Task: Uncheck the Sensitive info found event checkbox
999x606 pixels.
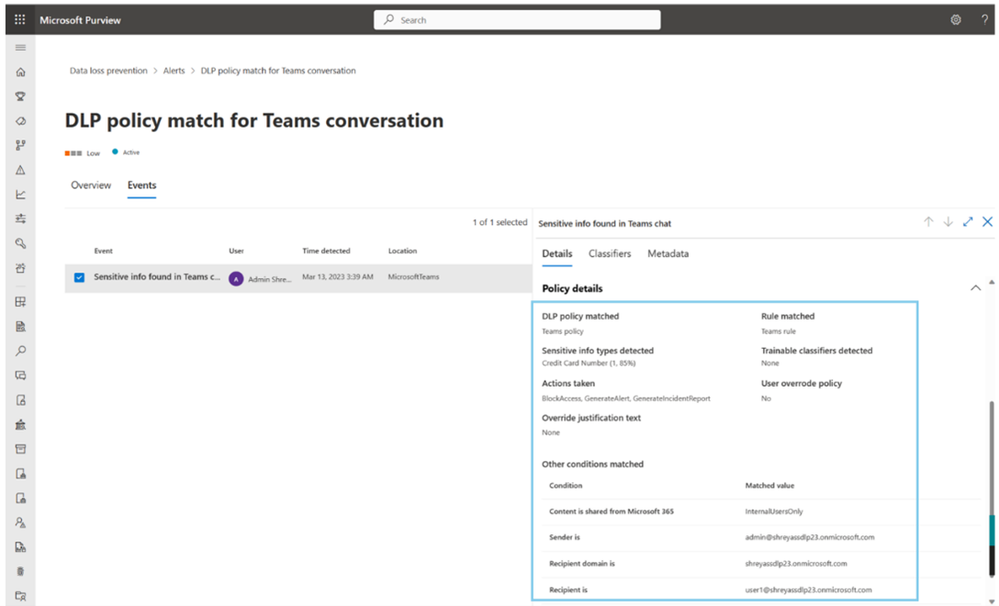Action: point(79,277)
